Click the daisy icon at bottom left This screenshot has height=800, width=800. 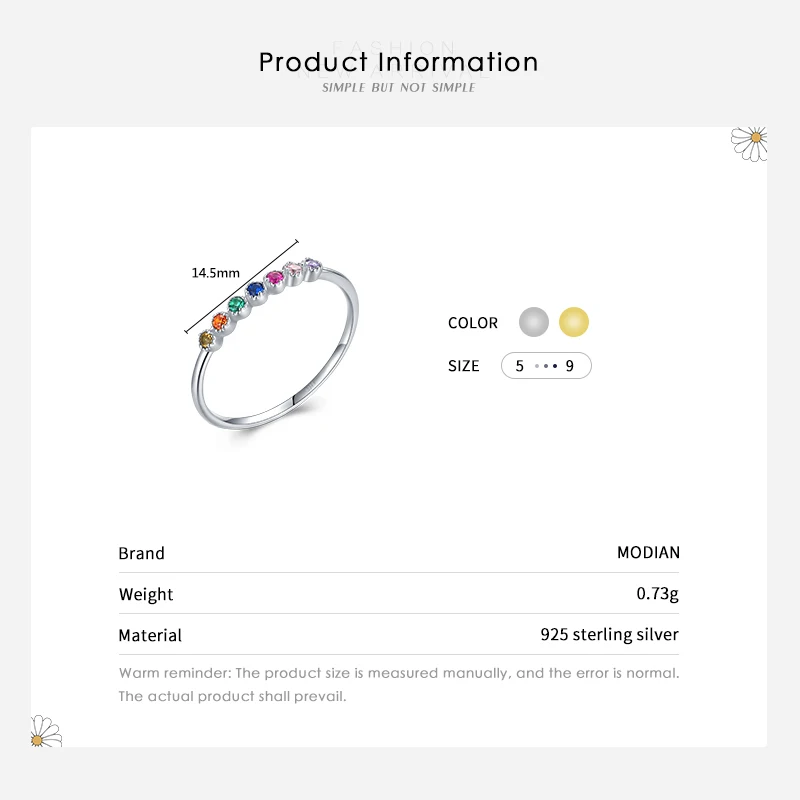[x=46, y=731]
